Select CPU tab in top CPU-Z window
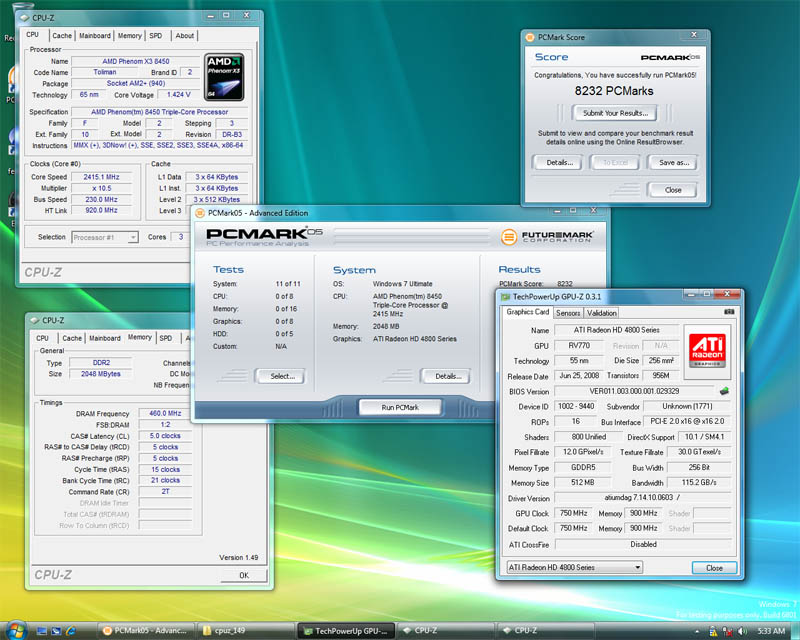Viewport: 800px width, 640px height. (x=32, y=35)
